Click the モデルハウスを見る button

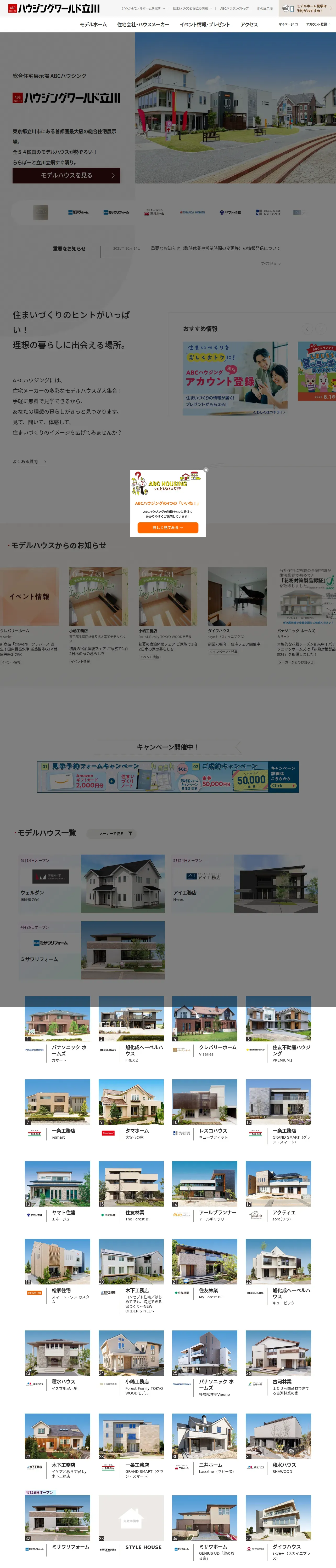(66, 175)
